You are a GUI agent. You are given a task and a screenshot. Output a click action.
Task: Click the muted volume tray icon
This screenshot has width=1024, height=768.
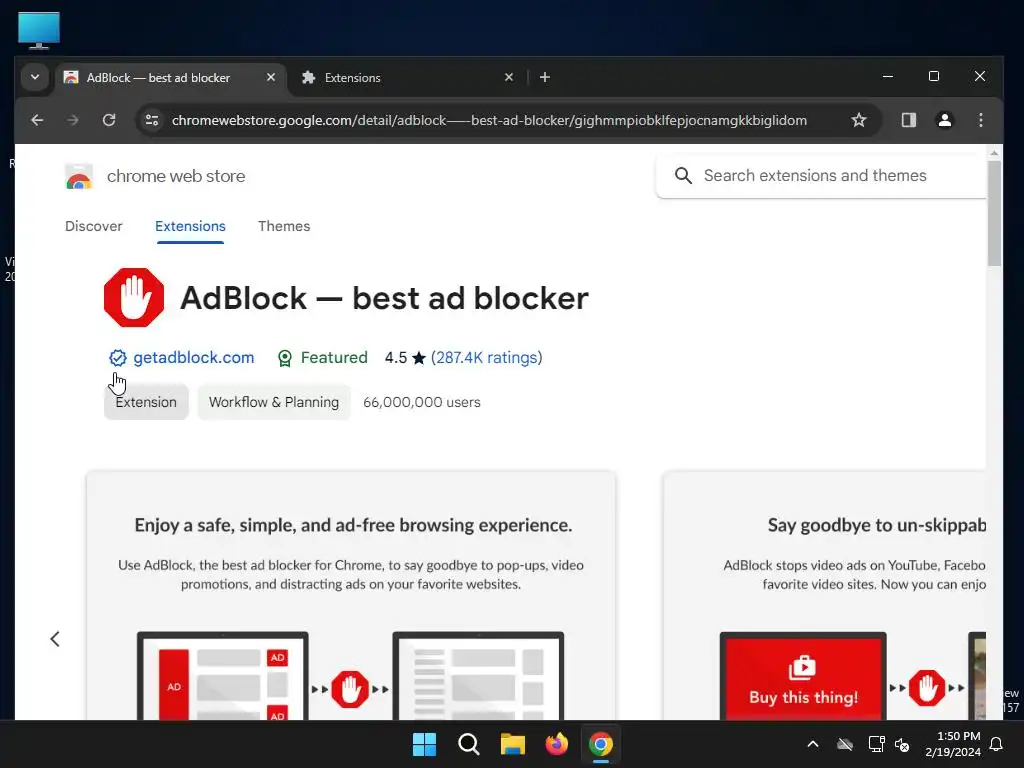point(902,744)
